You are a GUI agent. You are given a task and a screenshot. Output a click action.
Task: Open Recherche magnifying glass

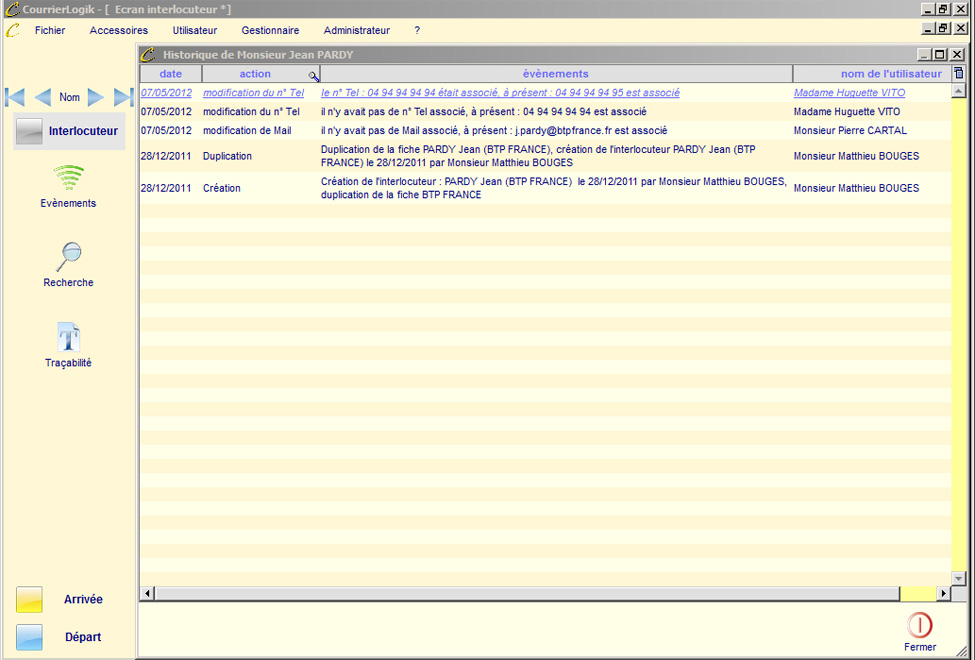tap(68, 257)
